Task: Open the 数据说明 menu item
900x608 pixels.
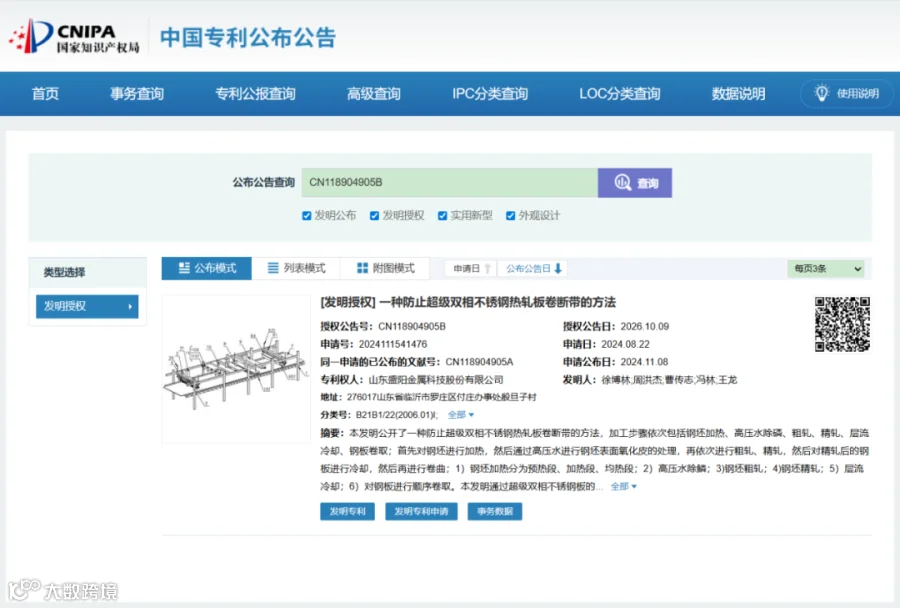Action: (x=739, y=94)
